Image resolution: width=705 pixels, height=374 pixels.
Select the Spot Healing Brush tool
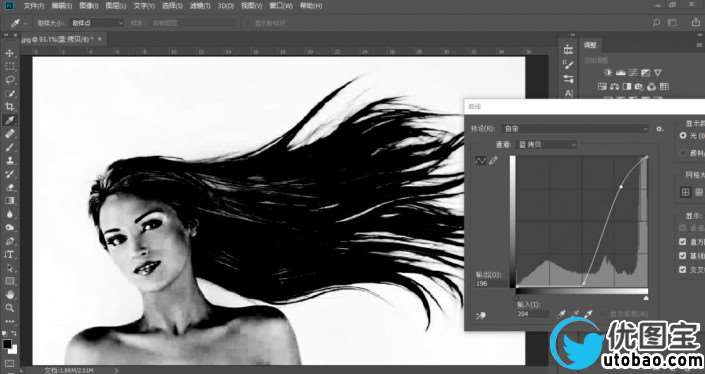point(9,134)
